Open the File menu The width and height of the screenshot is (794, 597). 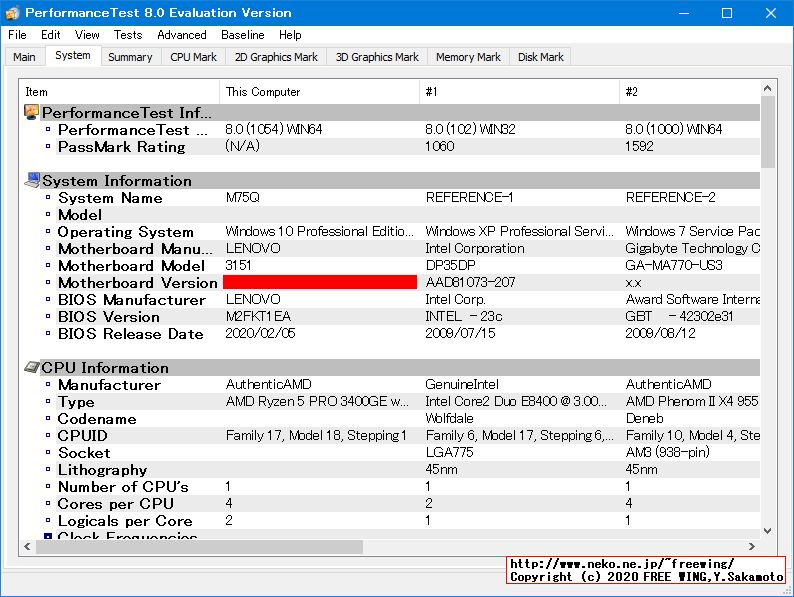coord(17,35)
